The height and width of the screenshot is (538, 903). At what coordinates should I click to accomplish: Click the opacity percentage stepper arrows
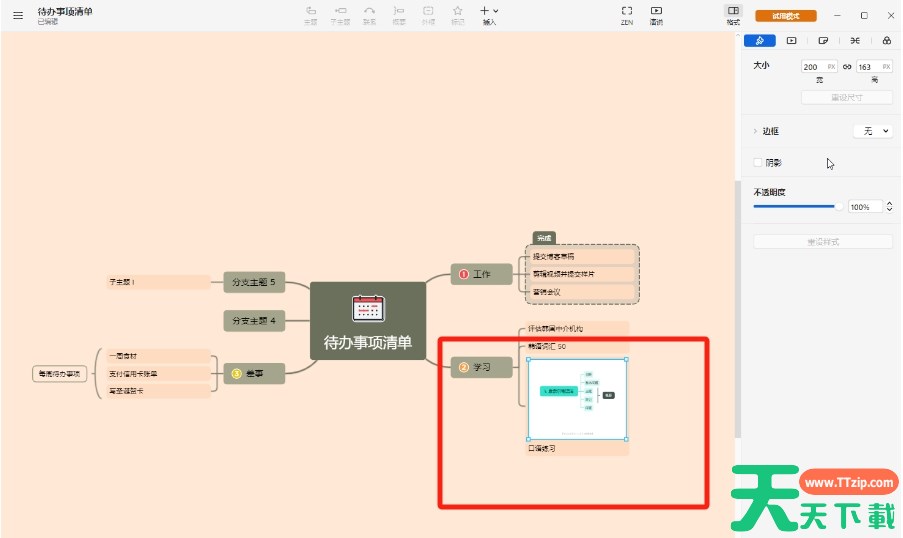click(x=889, y=207)
